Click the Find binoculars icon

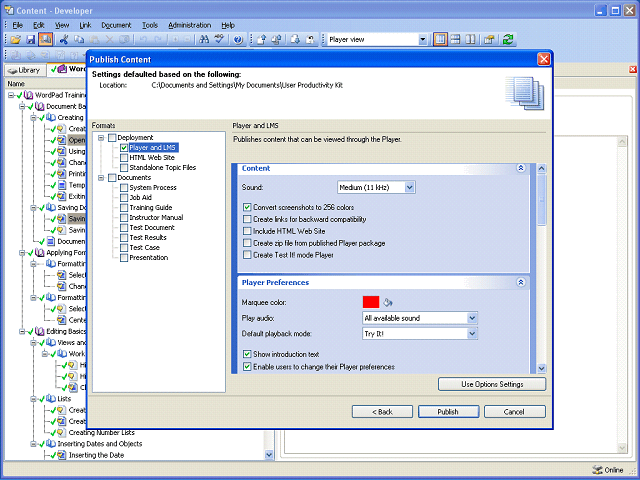point(204,40)
